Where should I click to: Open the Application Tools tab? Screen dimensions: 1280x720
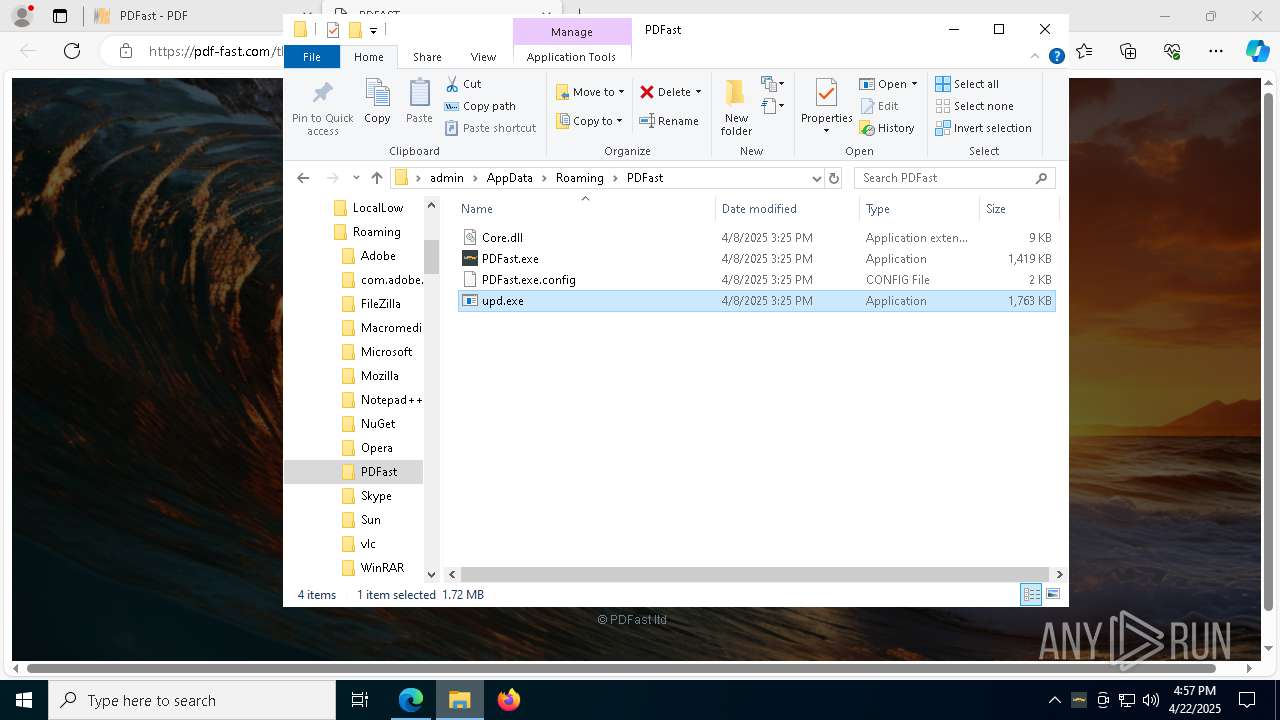pos(571,57)
